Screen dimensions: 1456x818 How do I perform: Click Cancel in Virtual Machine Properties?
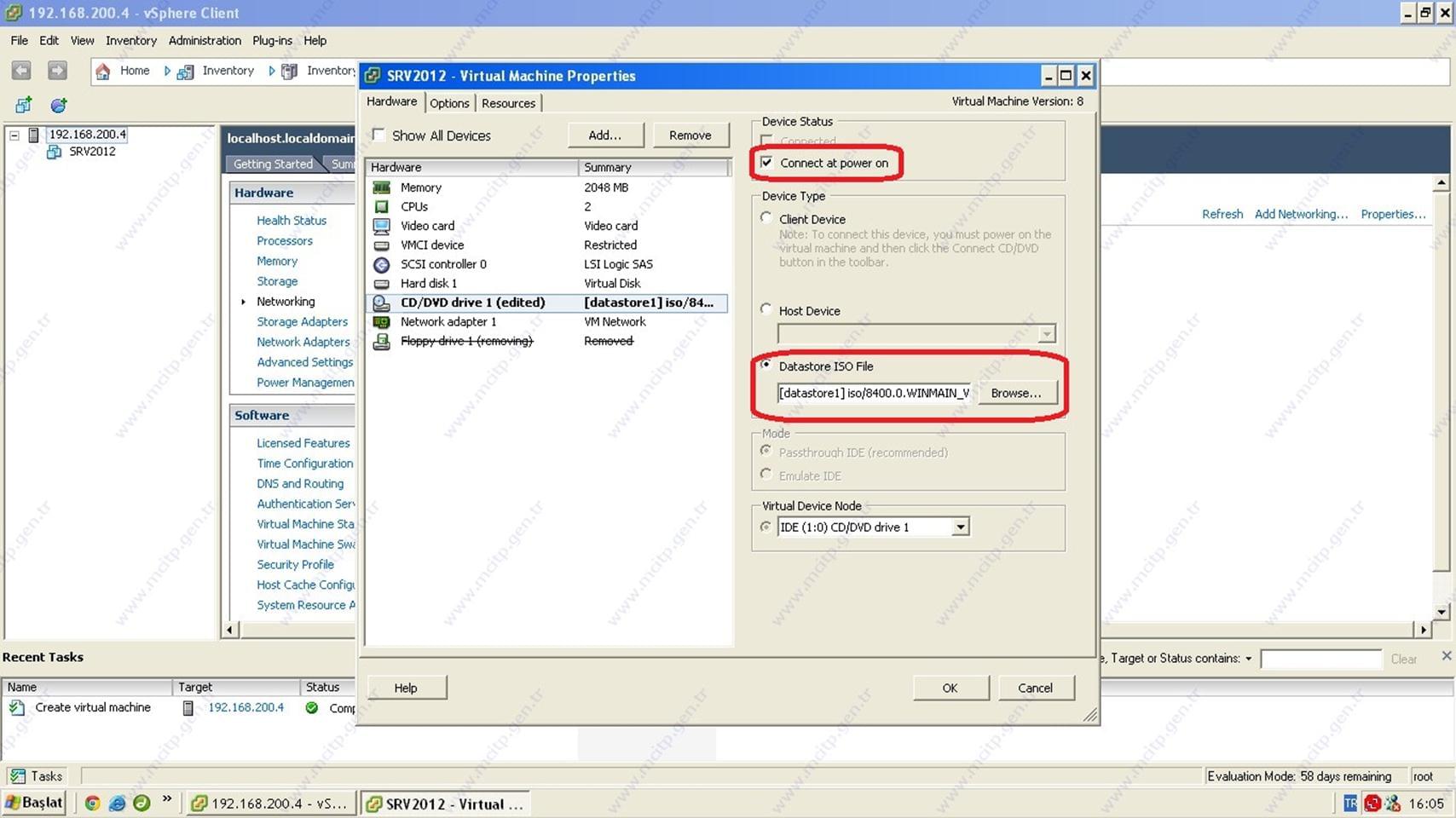coord(1035,688)
